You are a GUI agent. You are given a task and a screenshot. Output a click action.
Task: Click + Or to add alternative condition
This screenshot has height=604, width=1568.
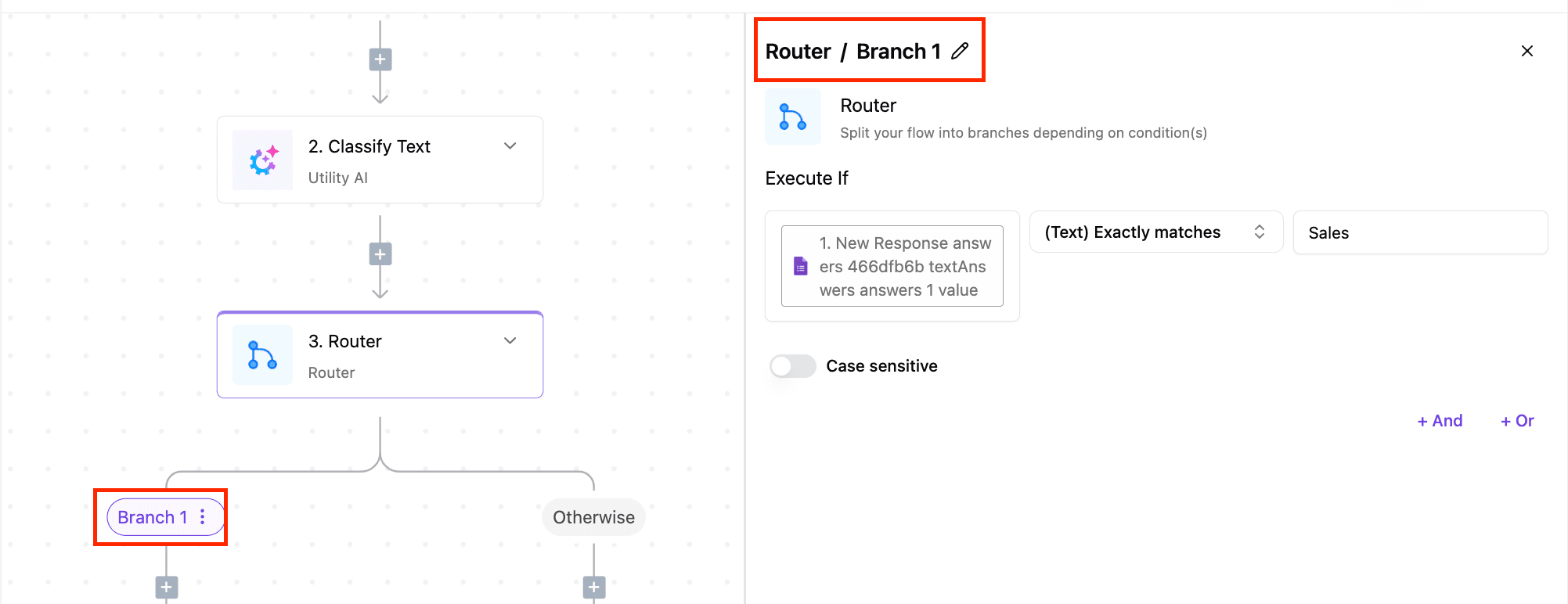tap(1517, 421)
